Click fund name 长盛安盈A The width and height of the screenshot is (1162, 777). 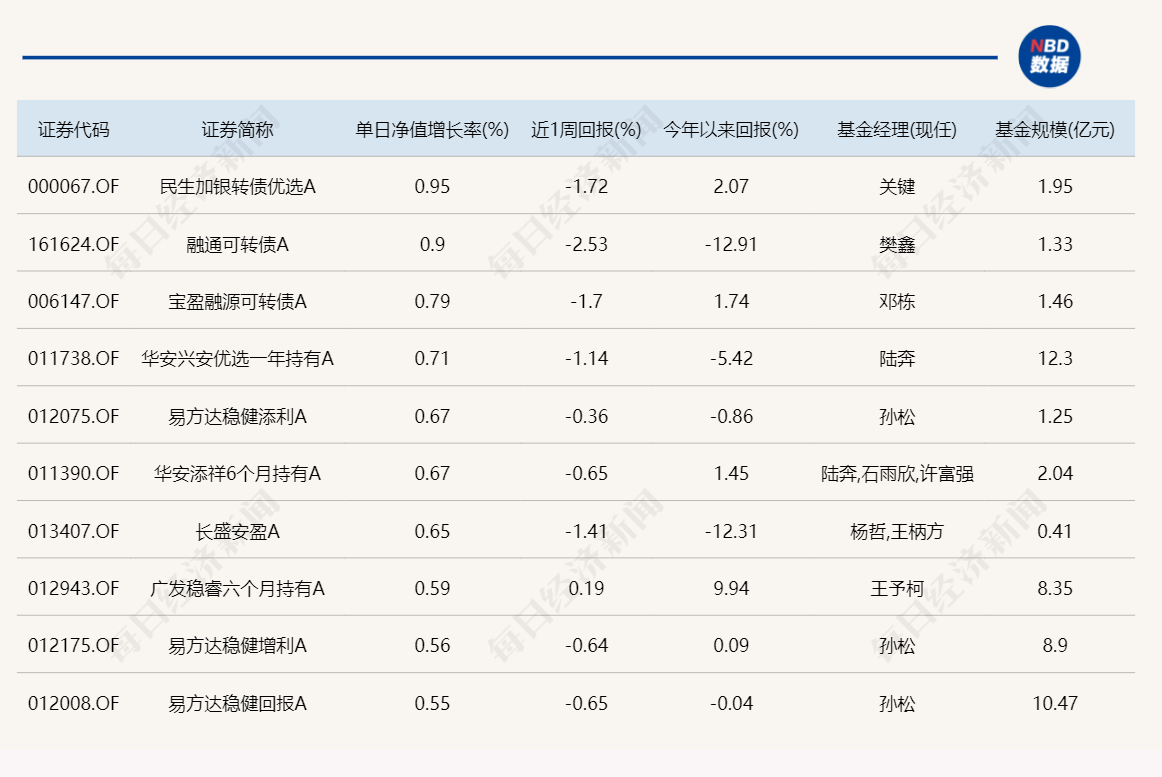click(x=237, y=531)
